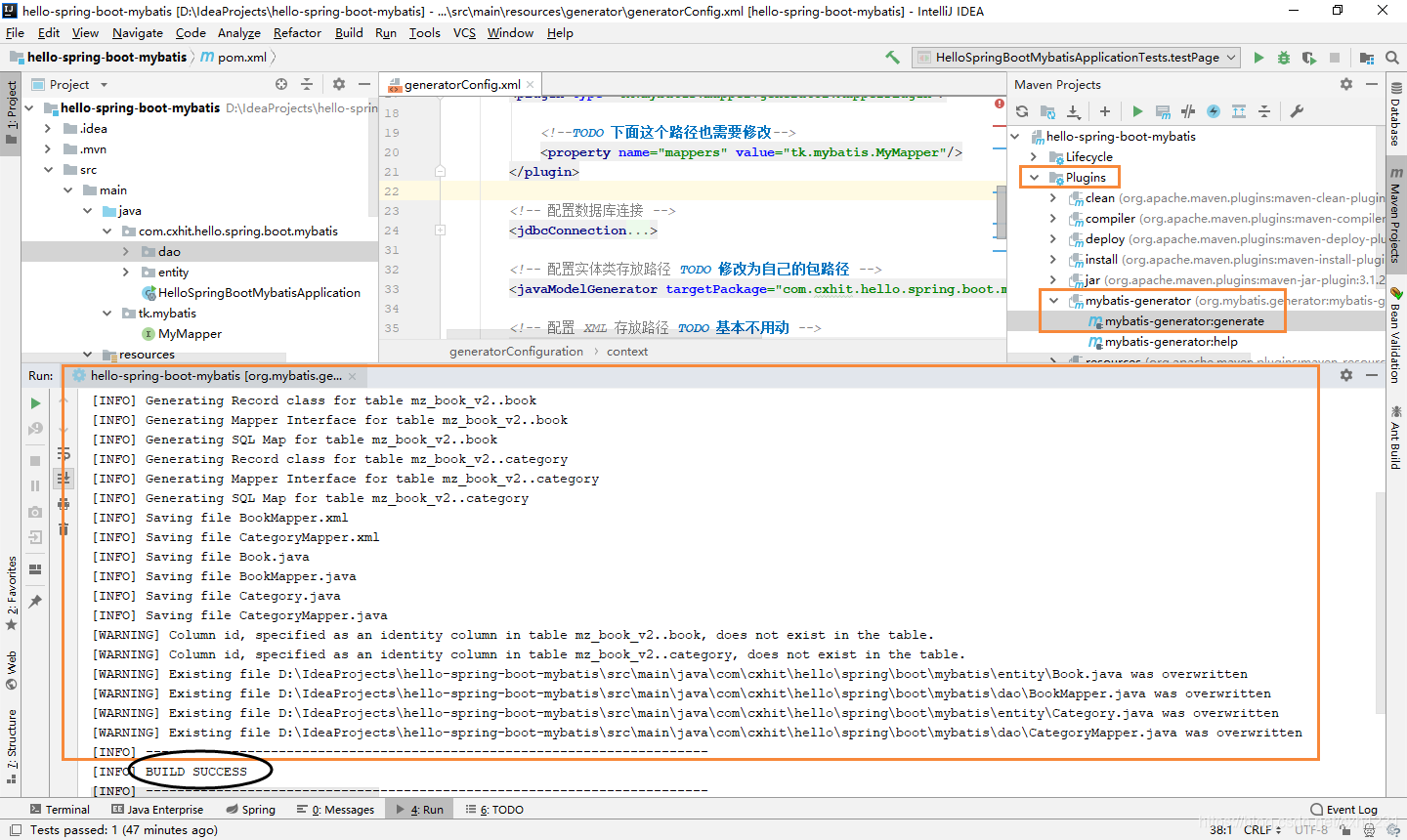
Task: Collapse all in Project panel toolbar
Action: [x=307, y=84]
